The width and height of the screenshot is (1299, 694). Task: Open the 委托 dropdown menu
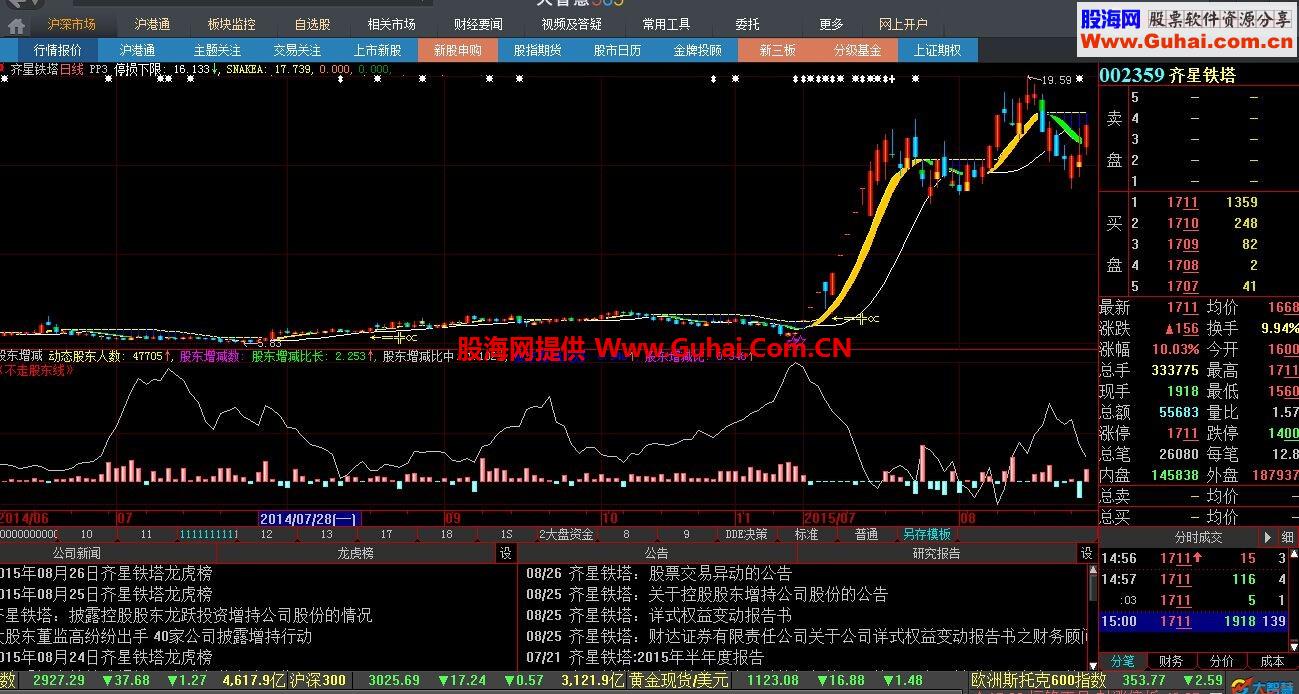tap(747, 24)
